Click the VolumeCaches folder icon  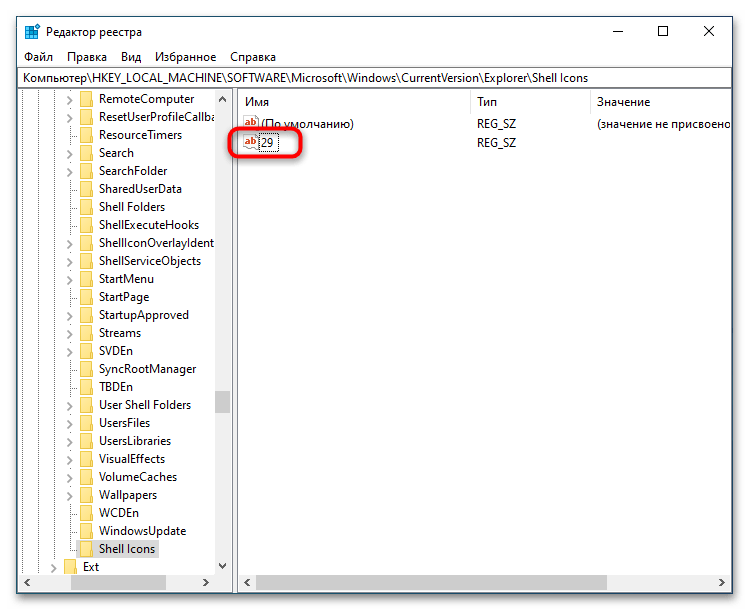[86, 477]
